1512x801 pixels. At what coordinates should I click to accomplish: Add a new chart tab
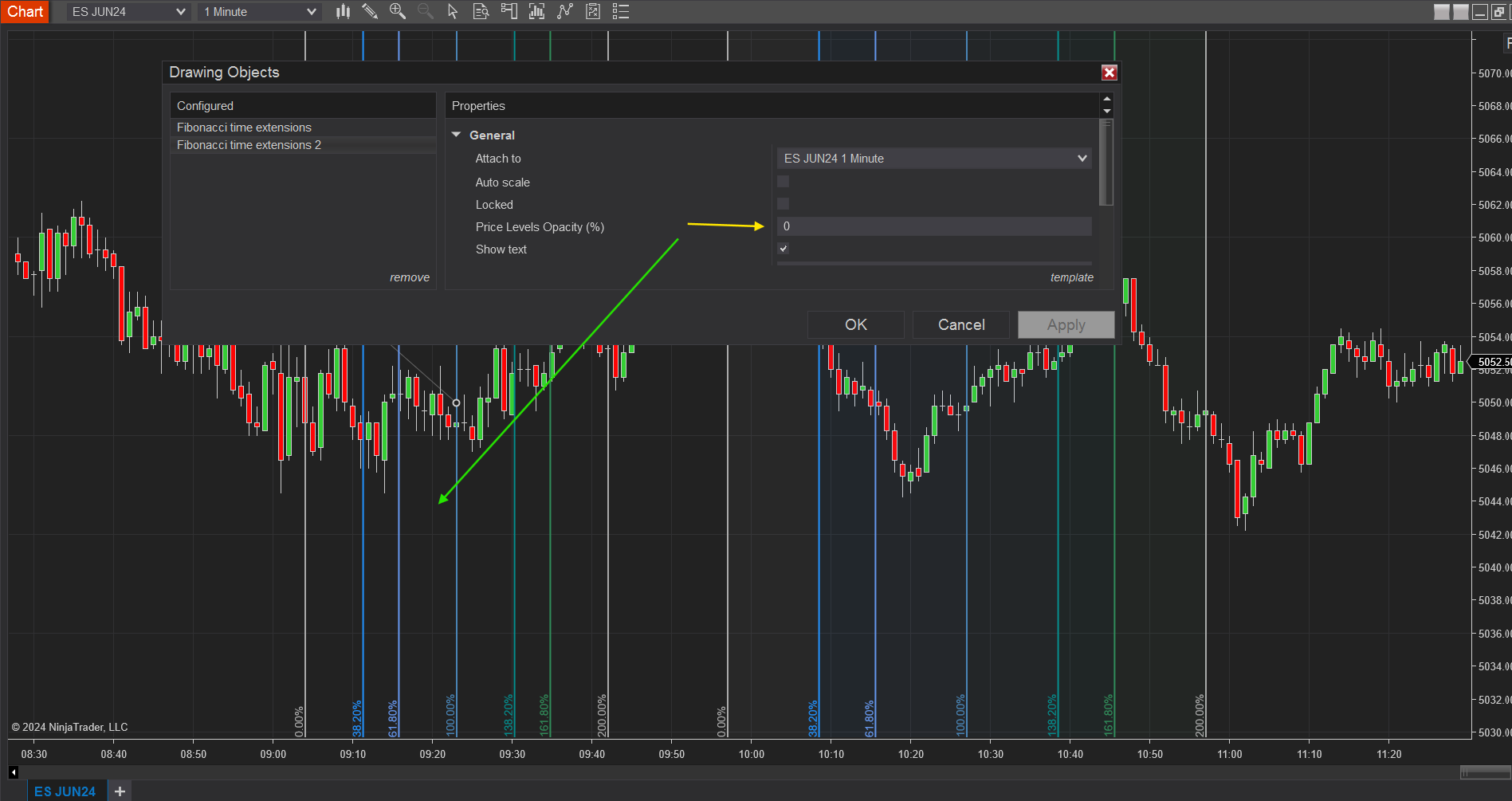120,791
